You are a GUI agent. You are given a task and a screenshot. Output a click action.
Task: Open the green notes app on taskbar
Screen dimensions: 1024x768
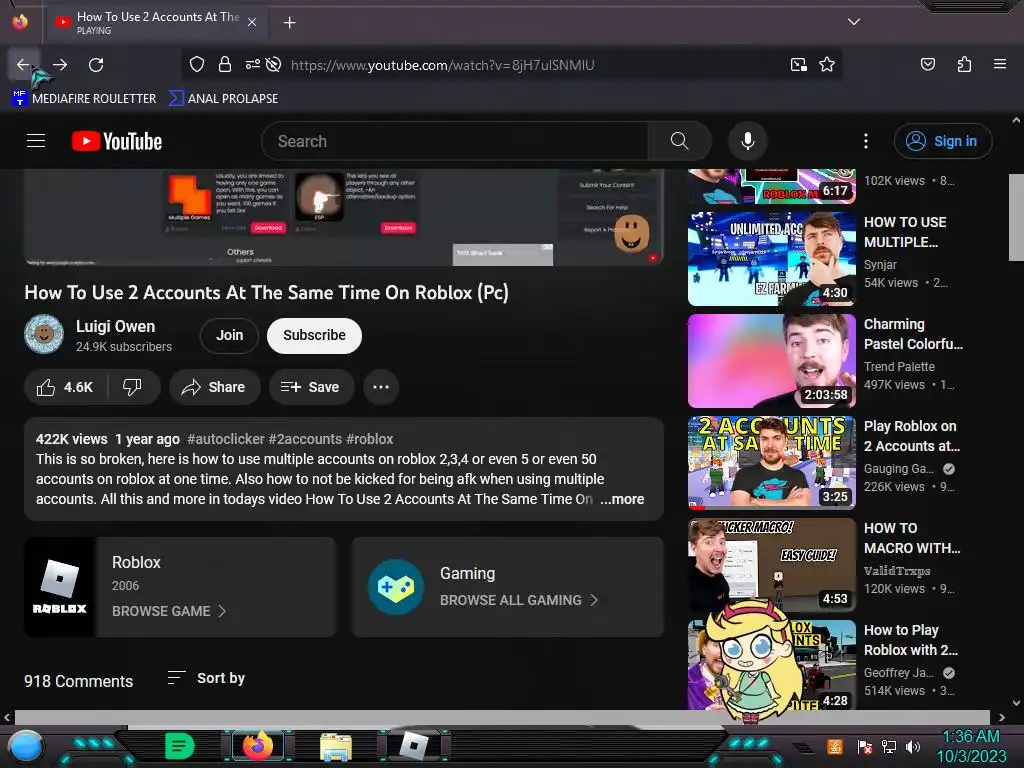(x=179, y=746)
